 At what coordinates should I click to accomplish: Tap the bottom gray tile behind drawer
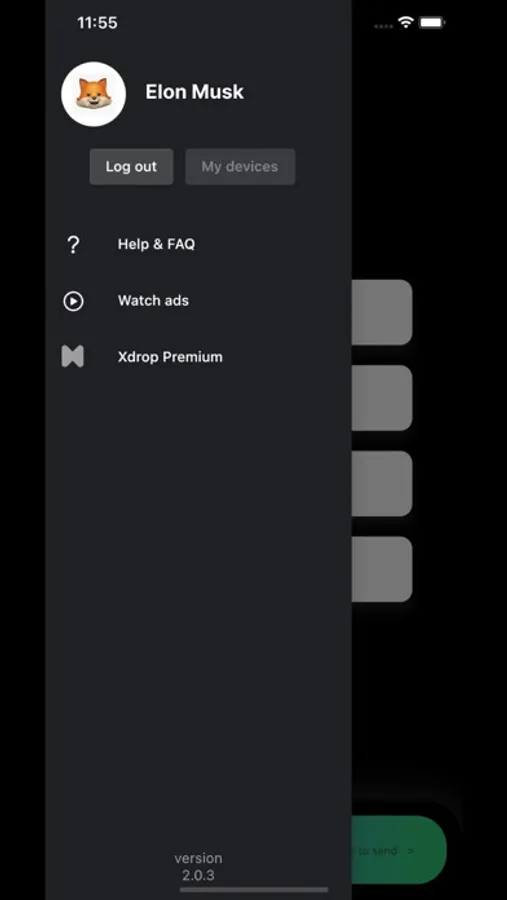tap(382, 569)
